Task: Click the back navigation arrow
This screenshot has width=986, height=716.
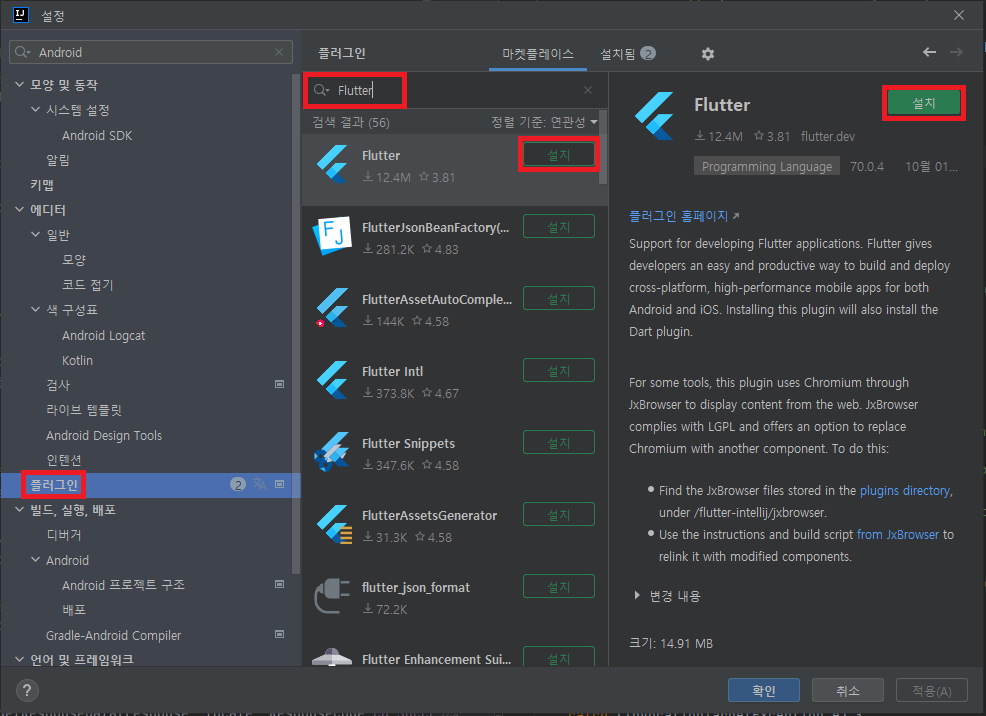Action: click(929, 52)
